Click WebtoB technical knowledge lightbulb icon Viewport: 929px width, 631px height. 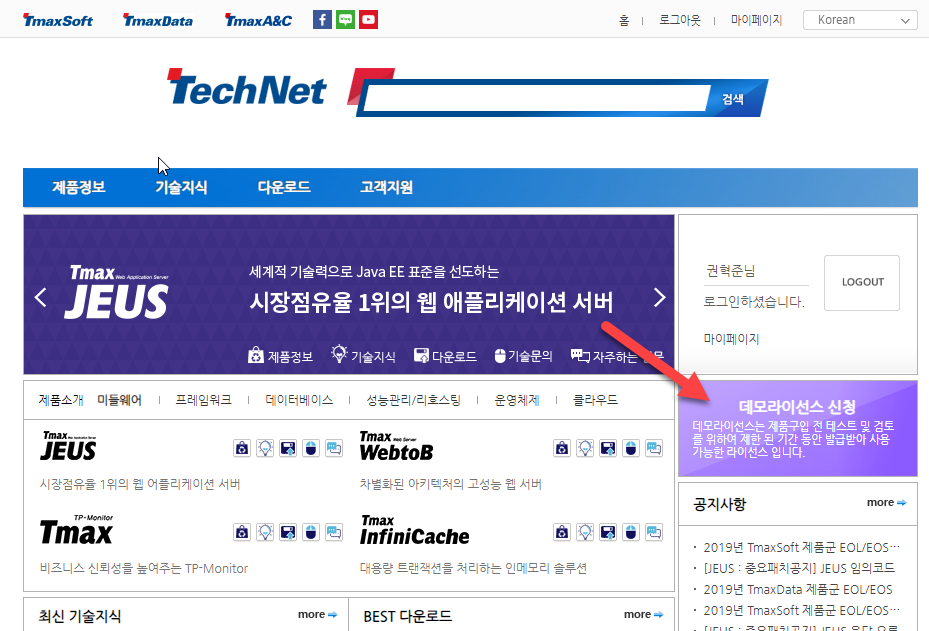585,448
